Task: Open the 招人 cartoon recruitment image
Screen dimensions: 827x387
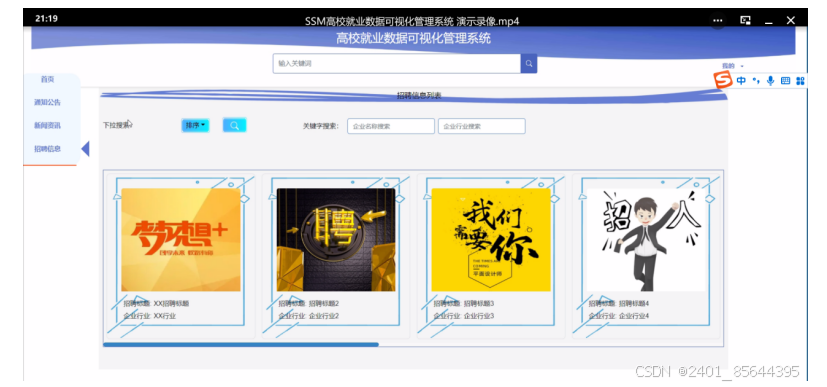Action: click(x=646, y=240)
